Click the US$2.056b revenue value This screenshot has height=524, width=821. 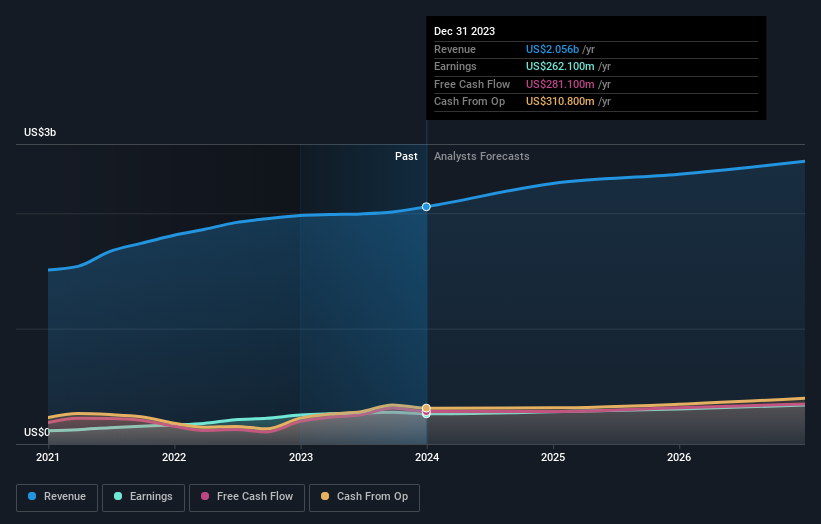tap(552, 49)
